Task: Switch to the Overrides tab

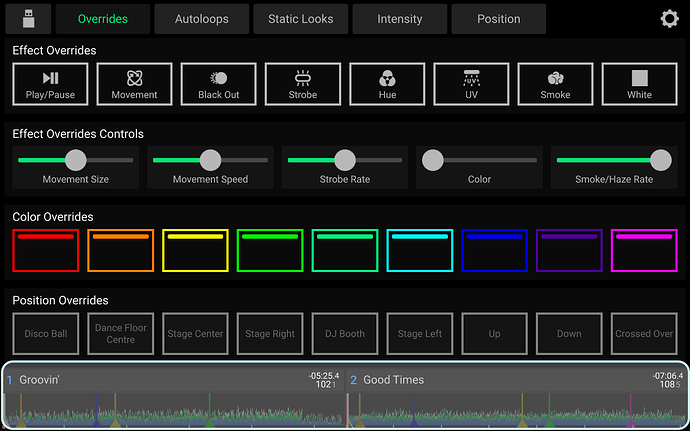Action: tap(103, 19)
